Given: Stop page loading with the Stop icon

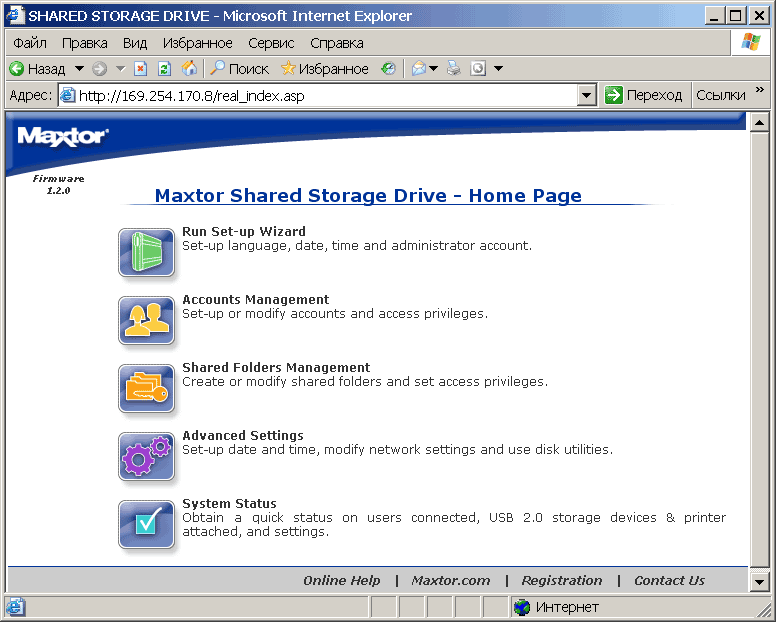Looking at the screenshot, I should coord(141,69).
